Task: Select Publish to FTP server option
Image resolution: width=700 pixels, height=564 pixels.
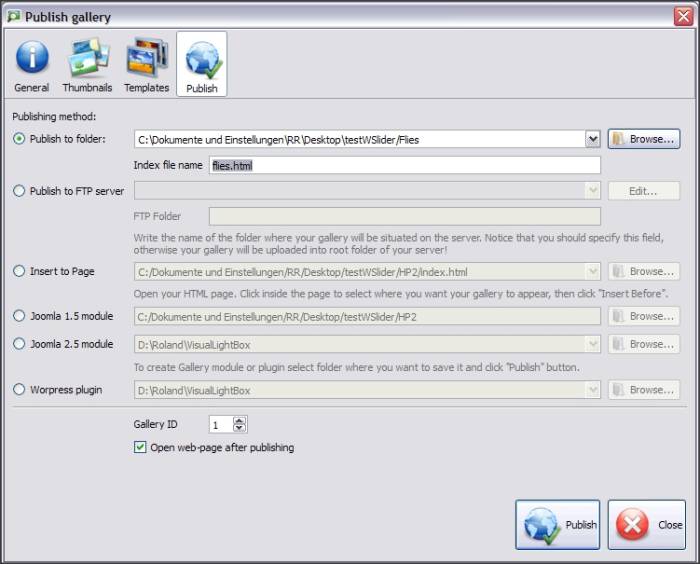Action: tap(19, 191)
